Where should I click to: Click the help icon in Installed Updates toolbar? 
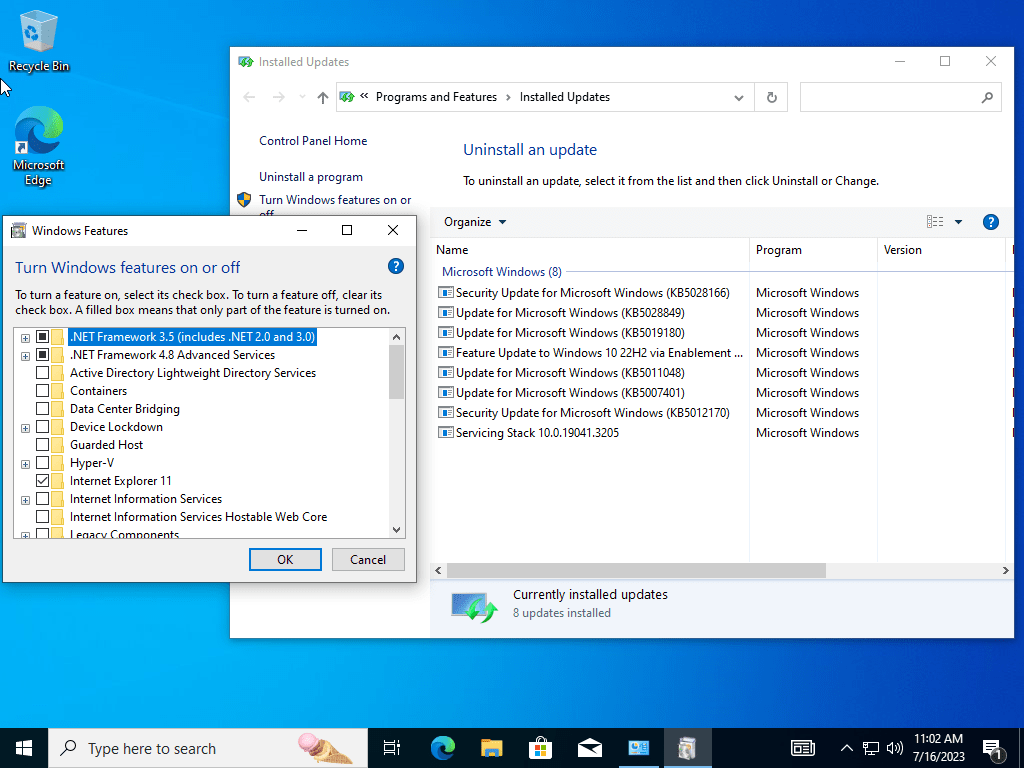990,222
